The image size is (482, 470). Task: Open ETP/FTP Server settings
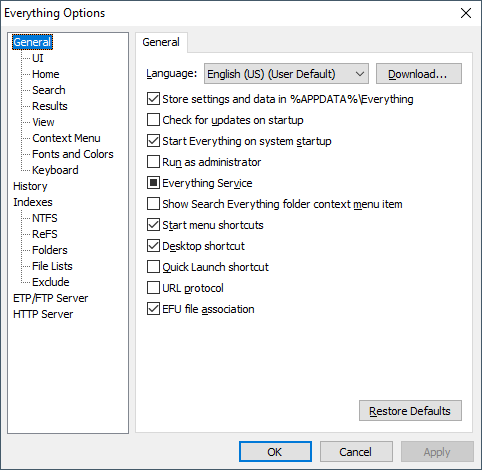pos(51,298)
